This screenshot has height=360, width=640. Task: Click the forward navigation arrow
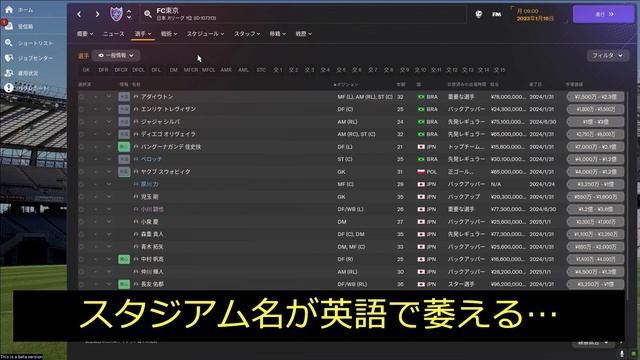97,14
